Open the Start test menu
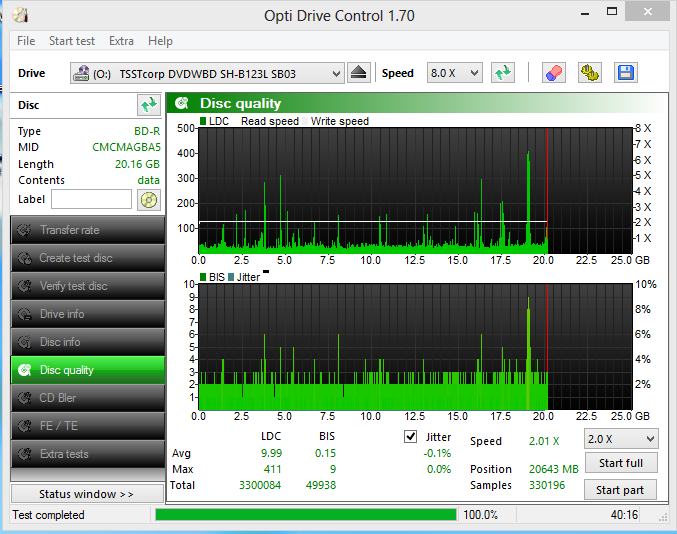This screenshot has width=677, height=534. tap(72, 41)
